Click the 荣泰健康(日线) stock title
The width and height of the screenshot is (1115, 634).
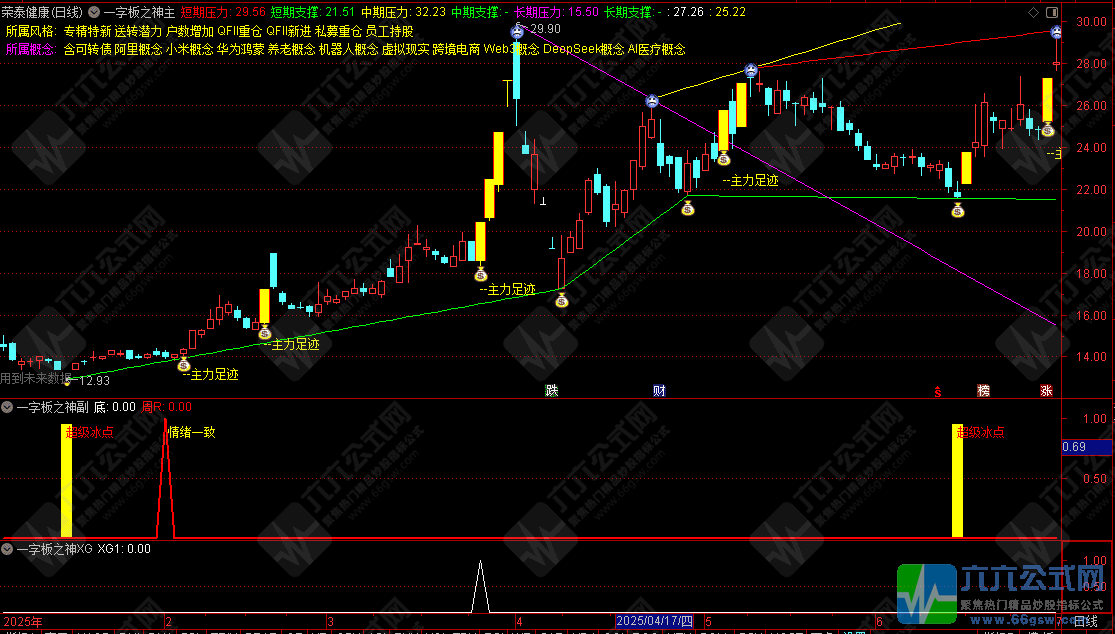(42, 12)
